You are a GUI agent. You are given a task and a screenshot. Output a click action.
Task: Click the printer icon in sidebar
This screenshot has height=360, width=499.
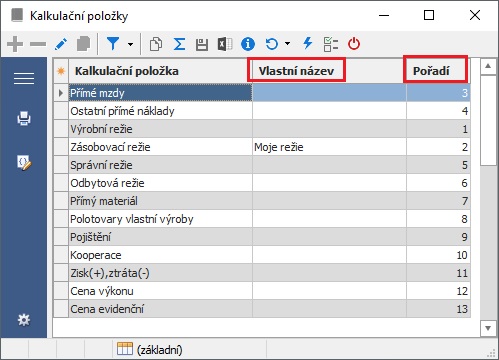point(24,118)
